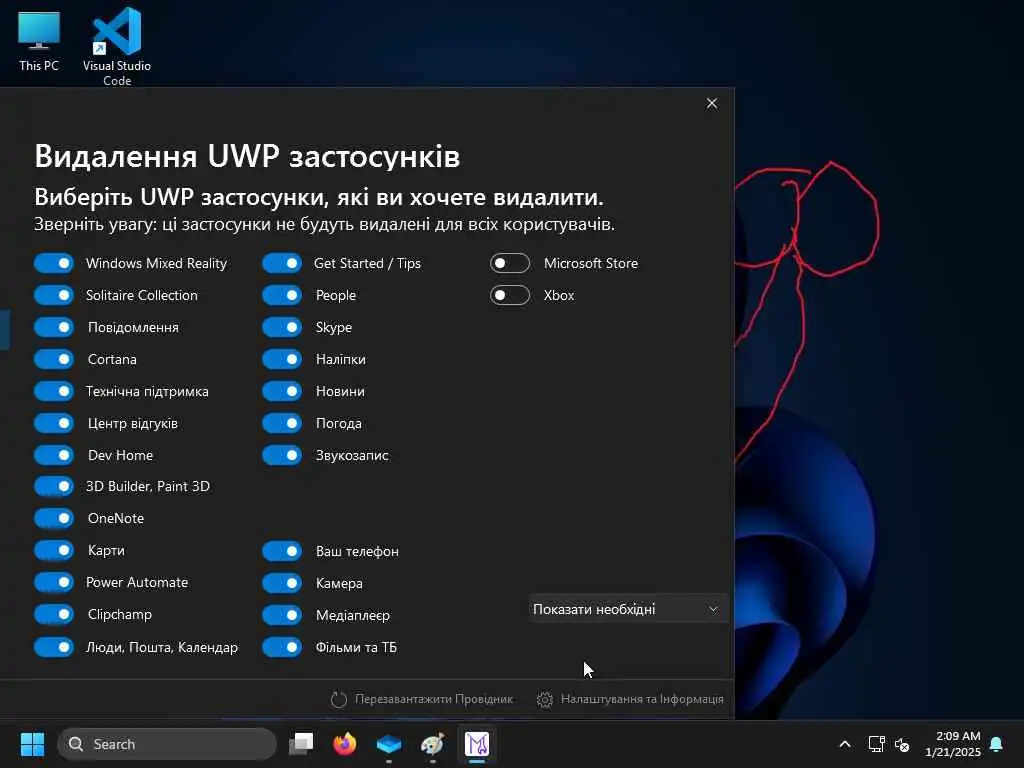
Task: Toggle Фільми та ТБ switch
Action: (x=282, y=647)
